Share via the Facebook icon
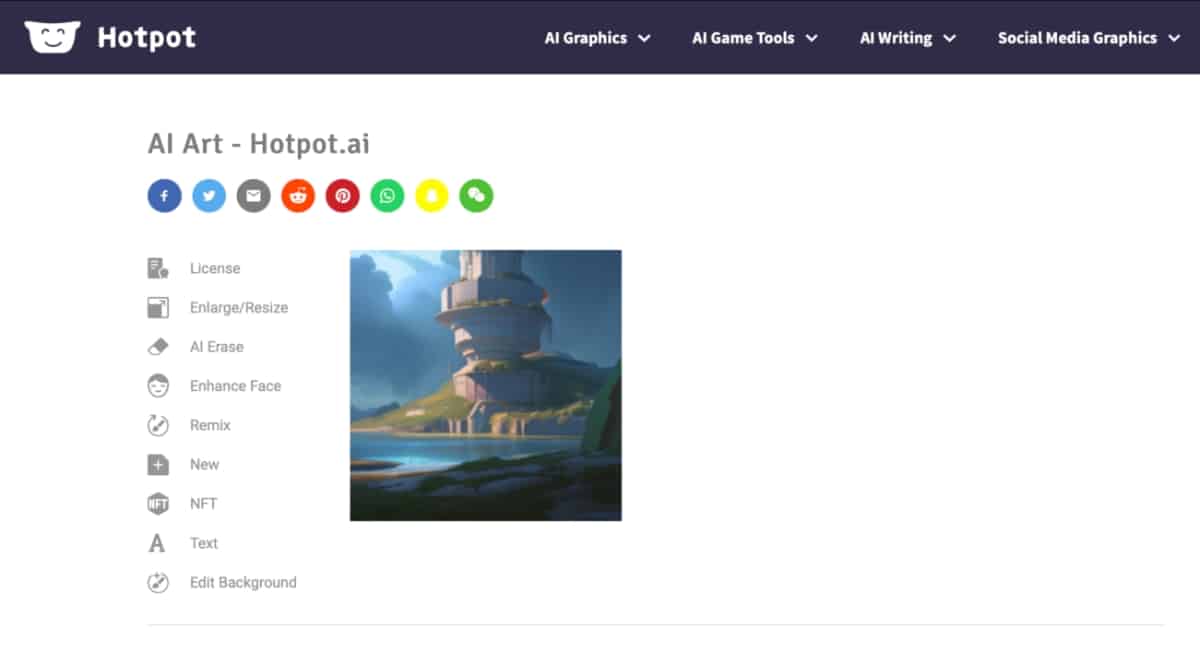The width and height of the screenshot is (1200, 646). [165, 195]
